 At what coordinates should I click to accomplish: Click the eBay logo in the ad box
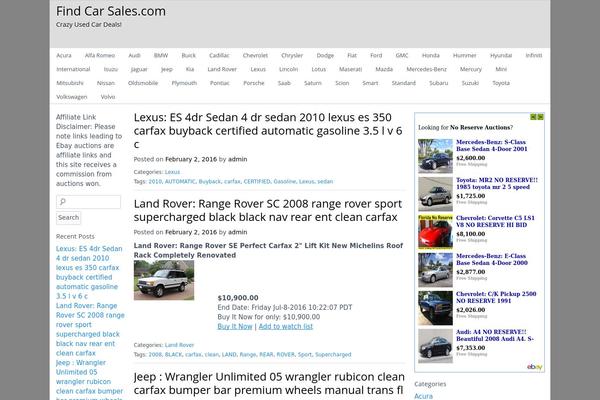[535, 367]
